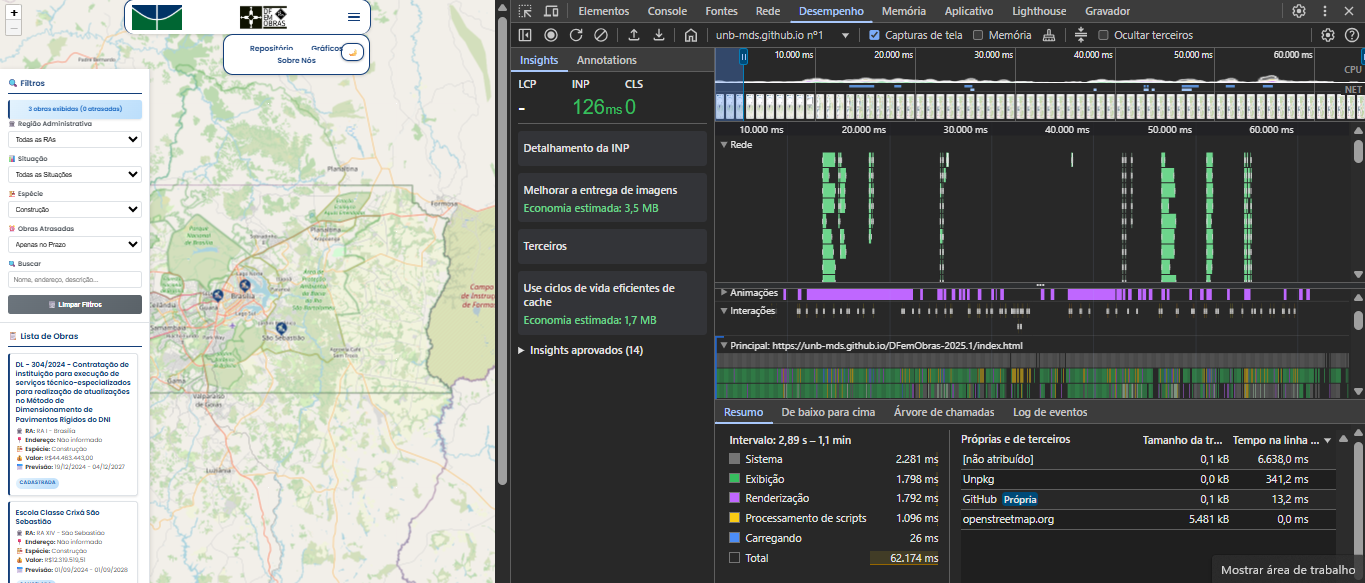Image resolution: width=1365 pixels, height=583 pixels.
Task: Switch to Log de eventos tab
Action: [1050, 412]
